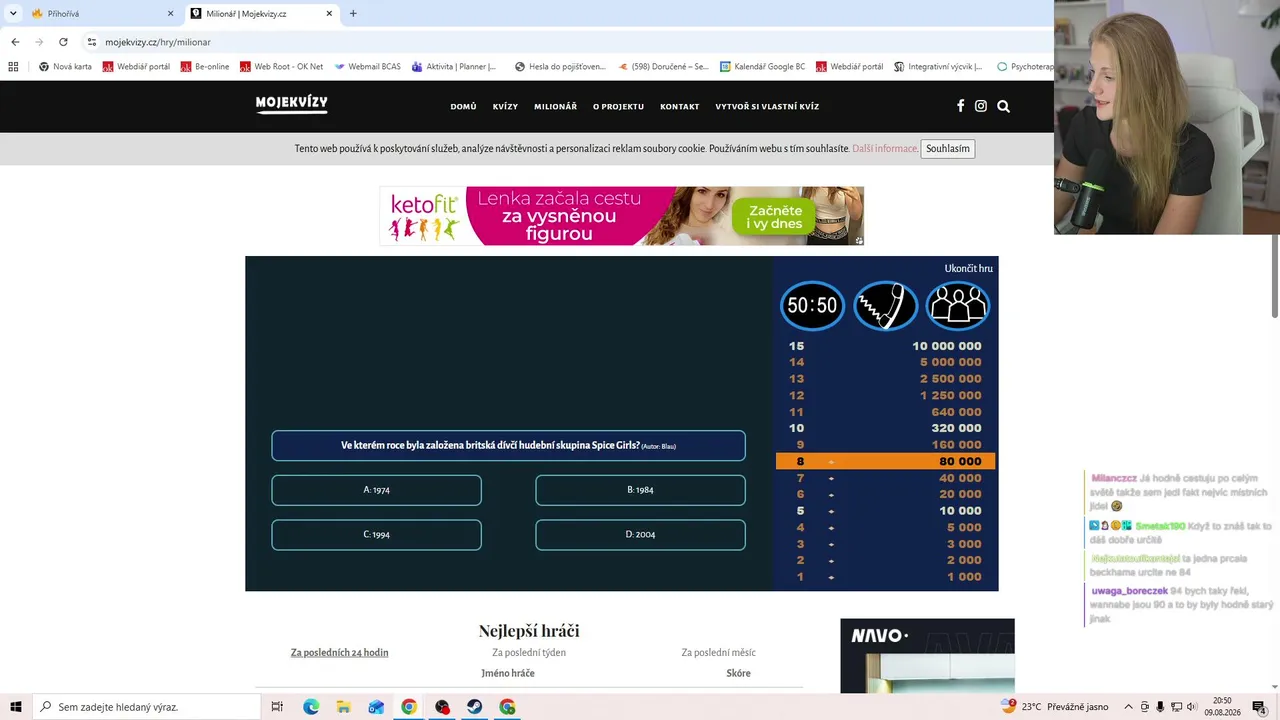Open the notification center icon

(x=1260, y=707)
